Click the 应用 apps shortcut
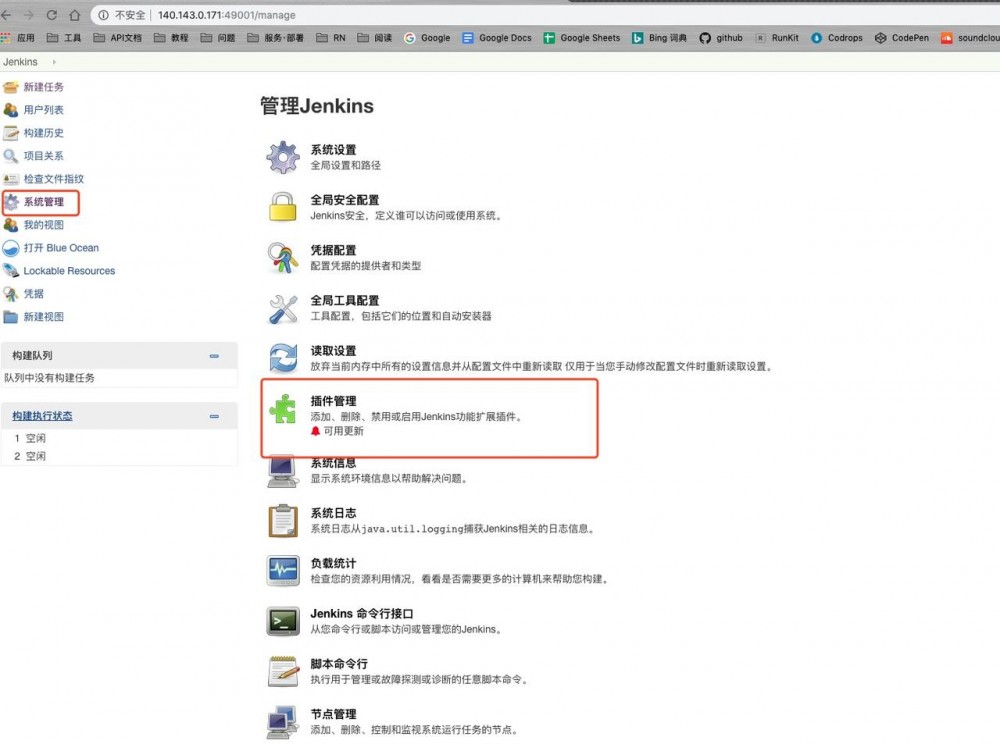1000x744 pixels. pos(18,38)
